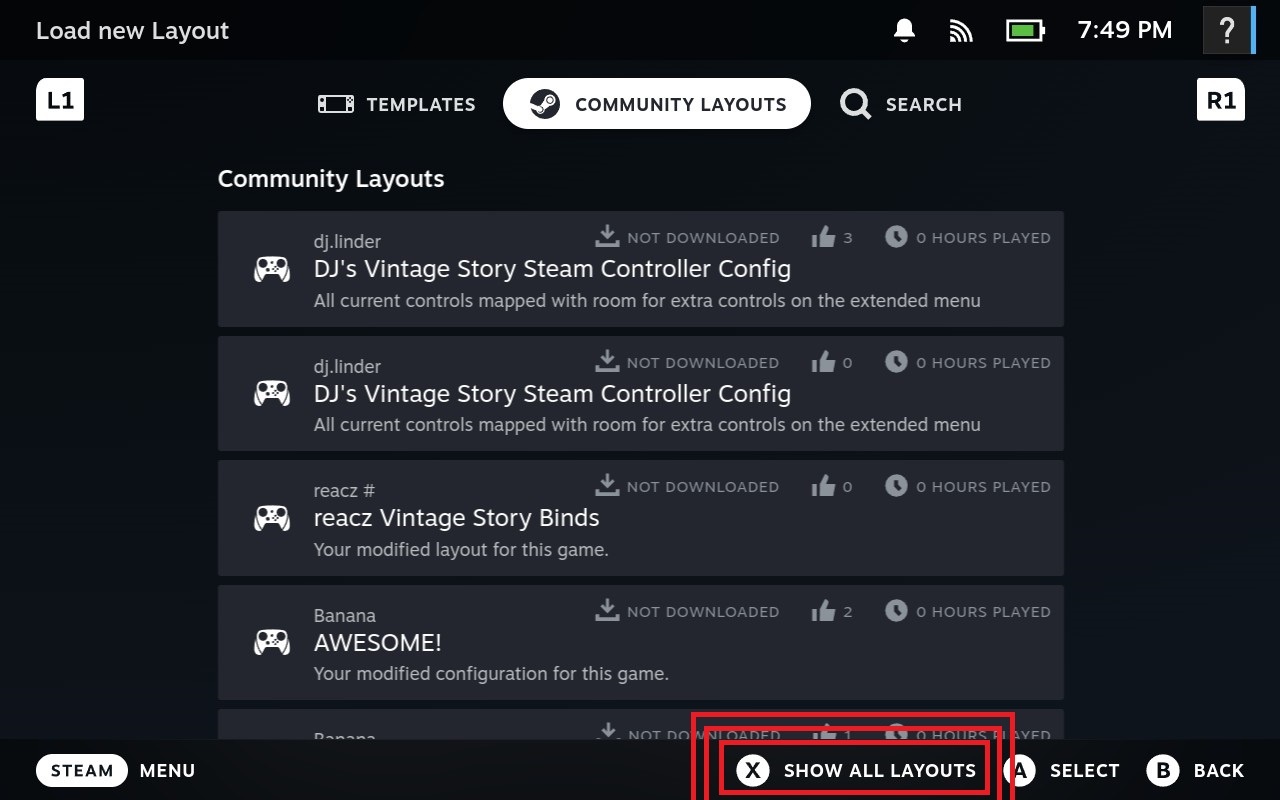Image resolution: width=1280 pixels, height=800 pixels.
Task: Click the controller icon beside AWESOME! layout
Action: click(272, 642)
